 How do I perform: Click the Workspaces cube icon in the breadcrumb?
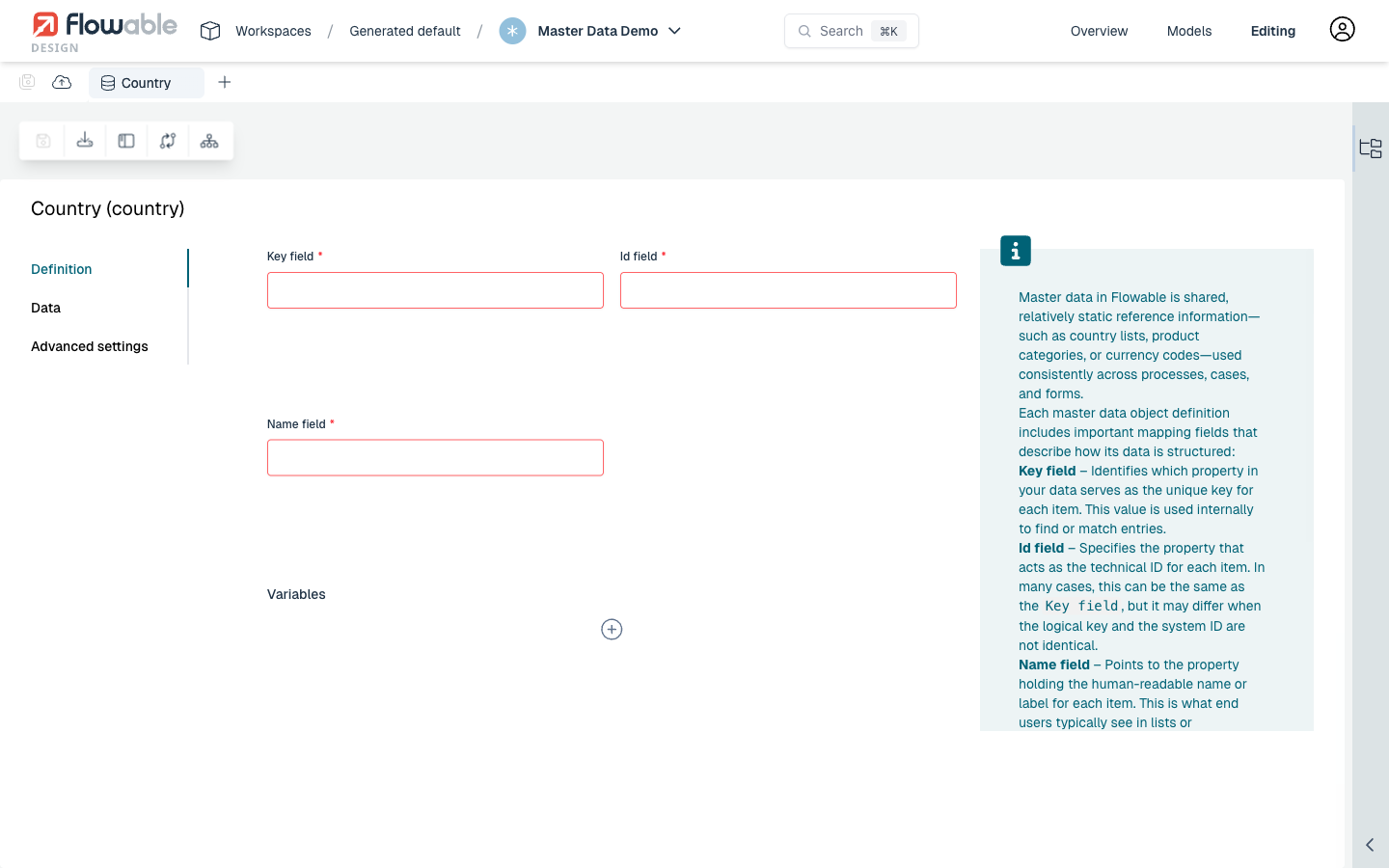point(209,30)
